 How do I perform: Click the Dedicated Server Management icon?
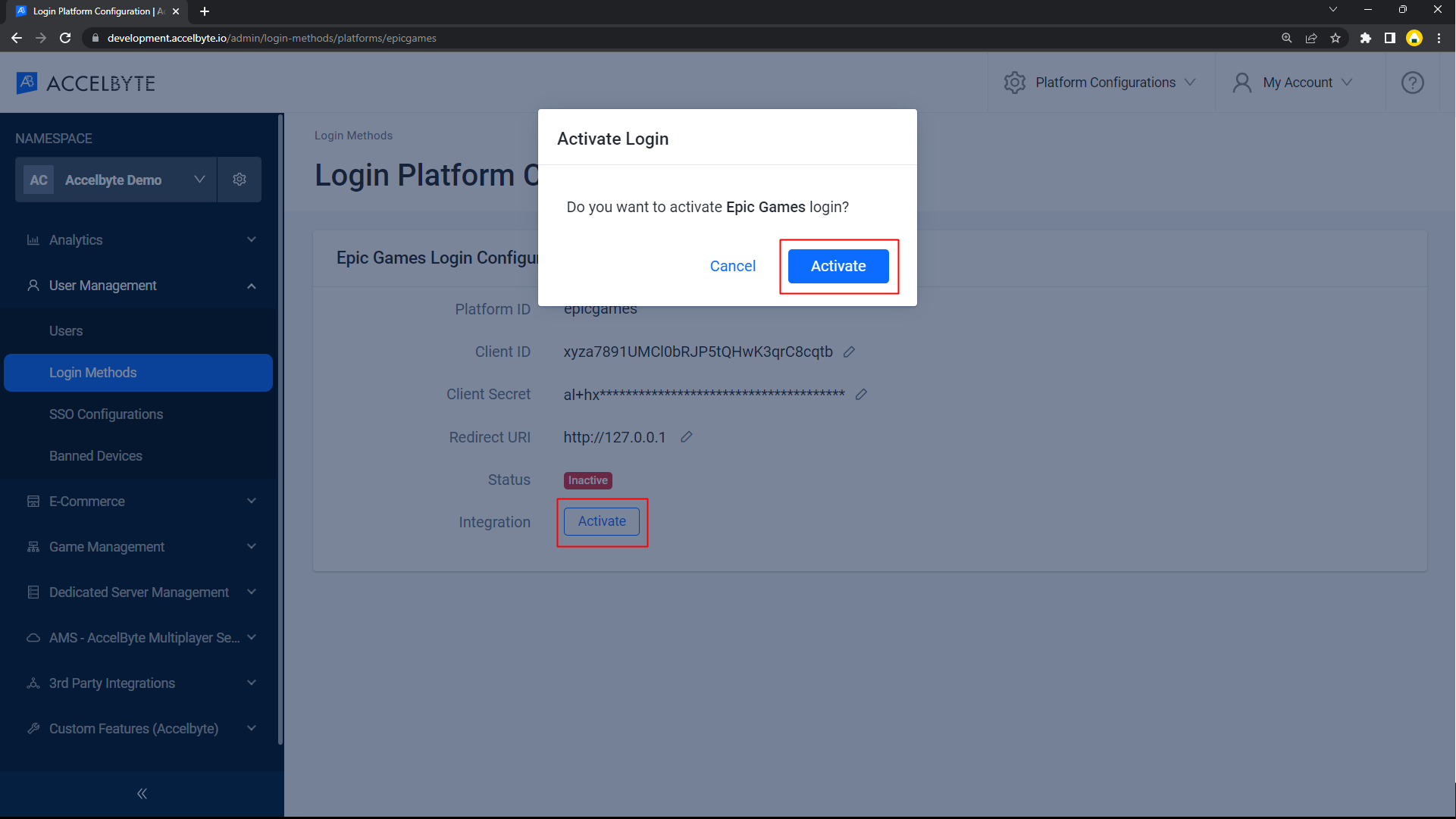click(33, 592)
